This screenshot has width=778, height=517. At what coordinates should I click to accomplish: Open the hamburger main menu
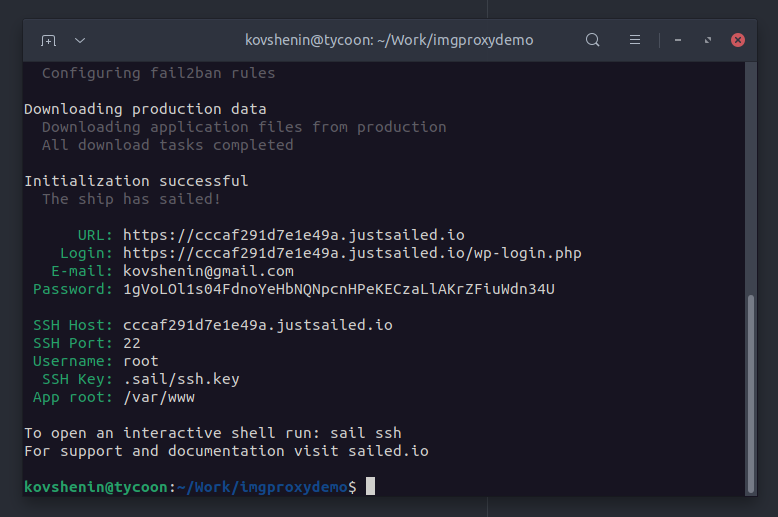click(x=635, y=40)
